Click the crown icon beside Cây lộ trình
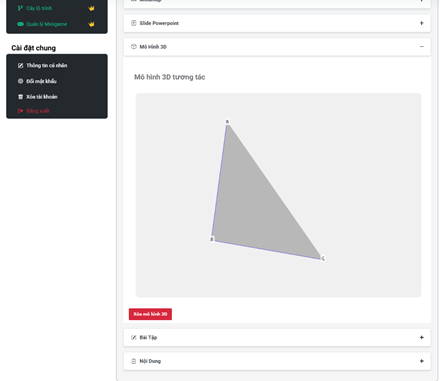Viewport: 440px width, 381px height. click(x=91, y=8)
